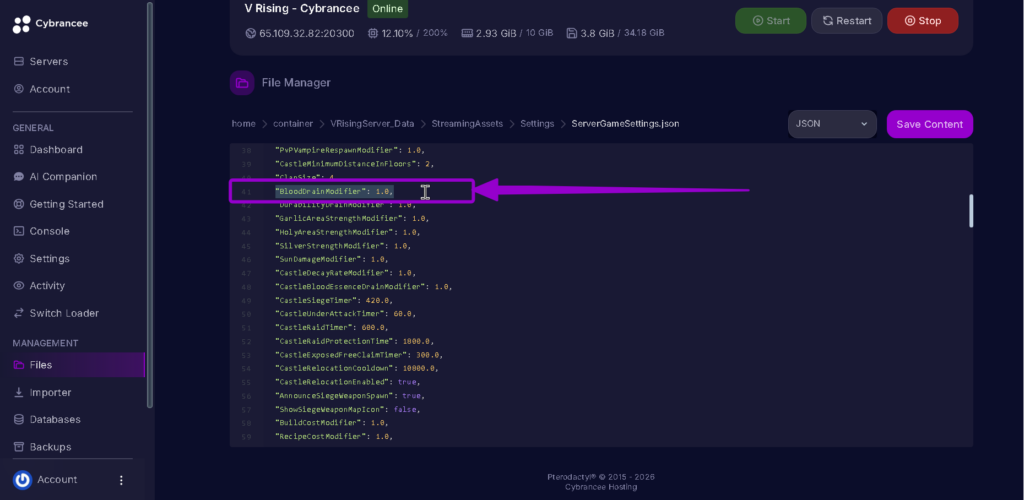Click the AI Companion chat icon
Screen dimensions: 1024x500
pos(19,177)
